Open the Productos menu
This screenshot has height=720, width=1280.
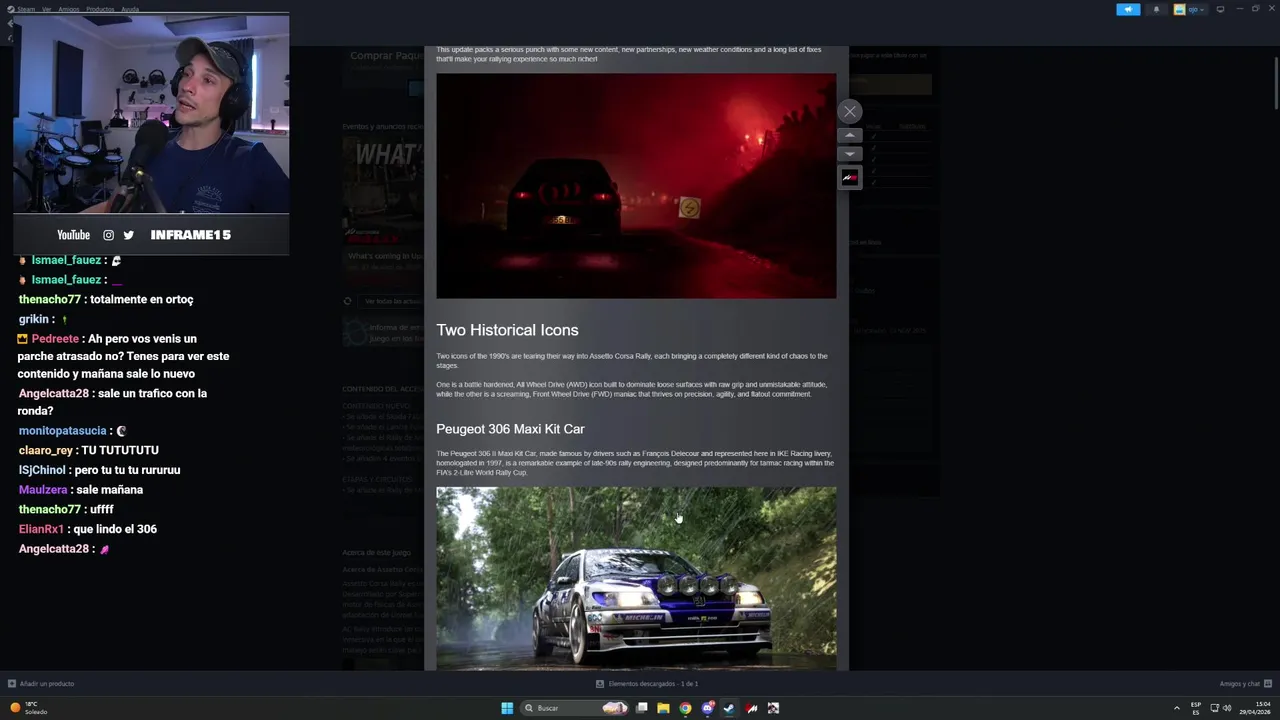tap(99, 9)
